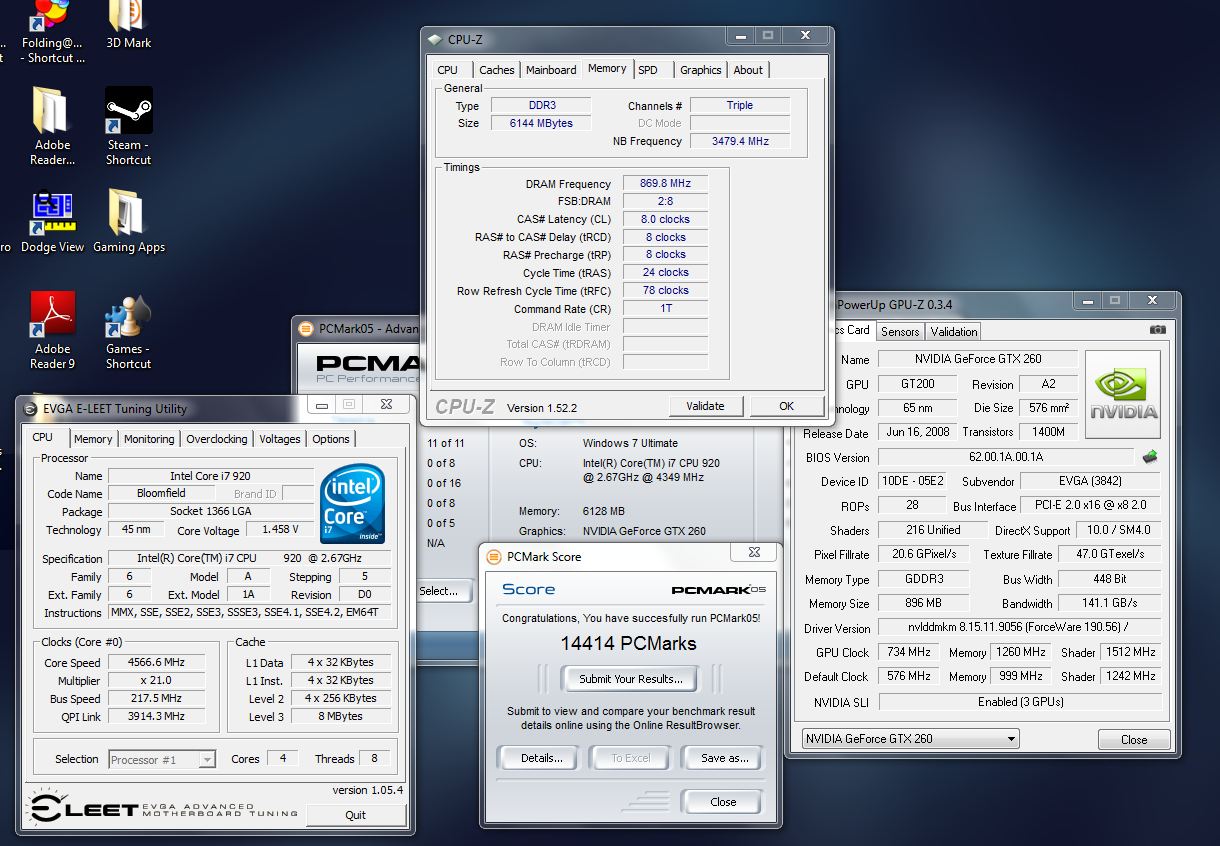Open Details in the PCMark Score dialog

coord(541,758)
